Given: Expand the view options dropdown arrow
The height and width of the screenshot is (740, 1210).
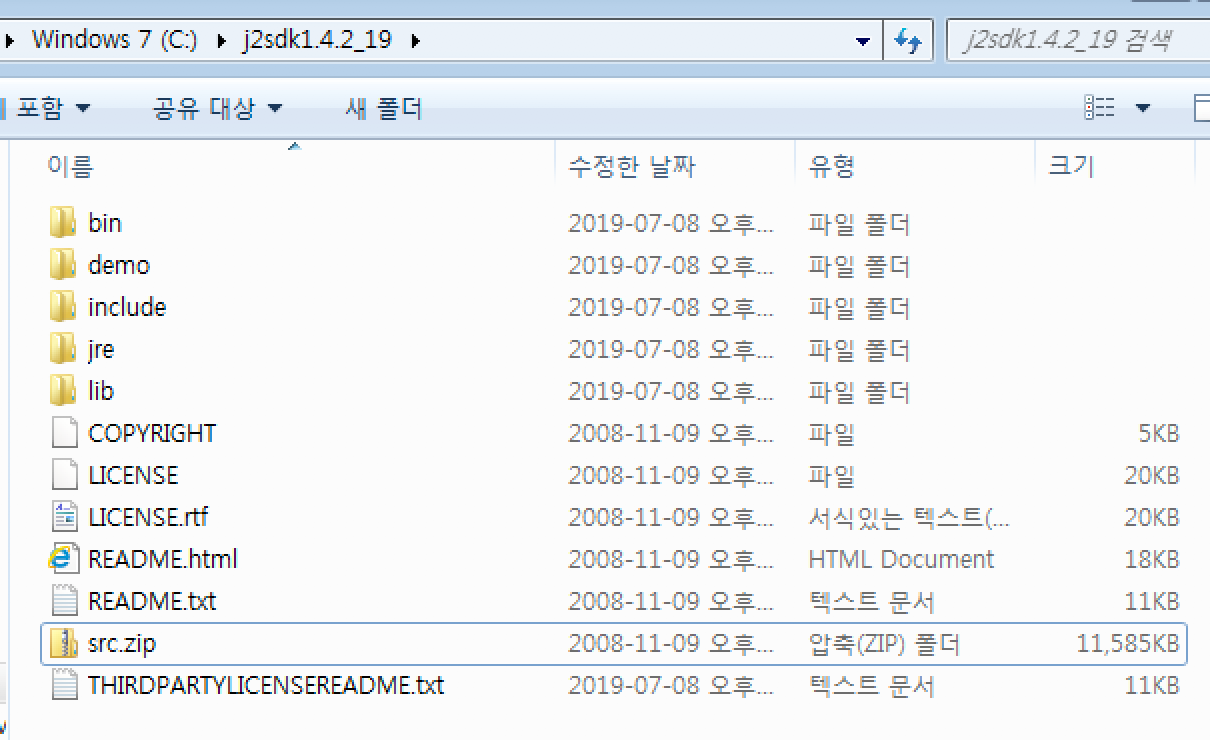Looking at the screenshot, I should coord(1142,108).
